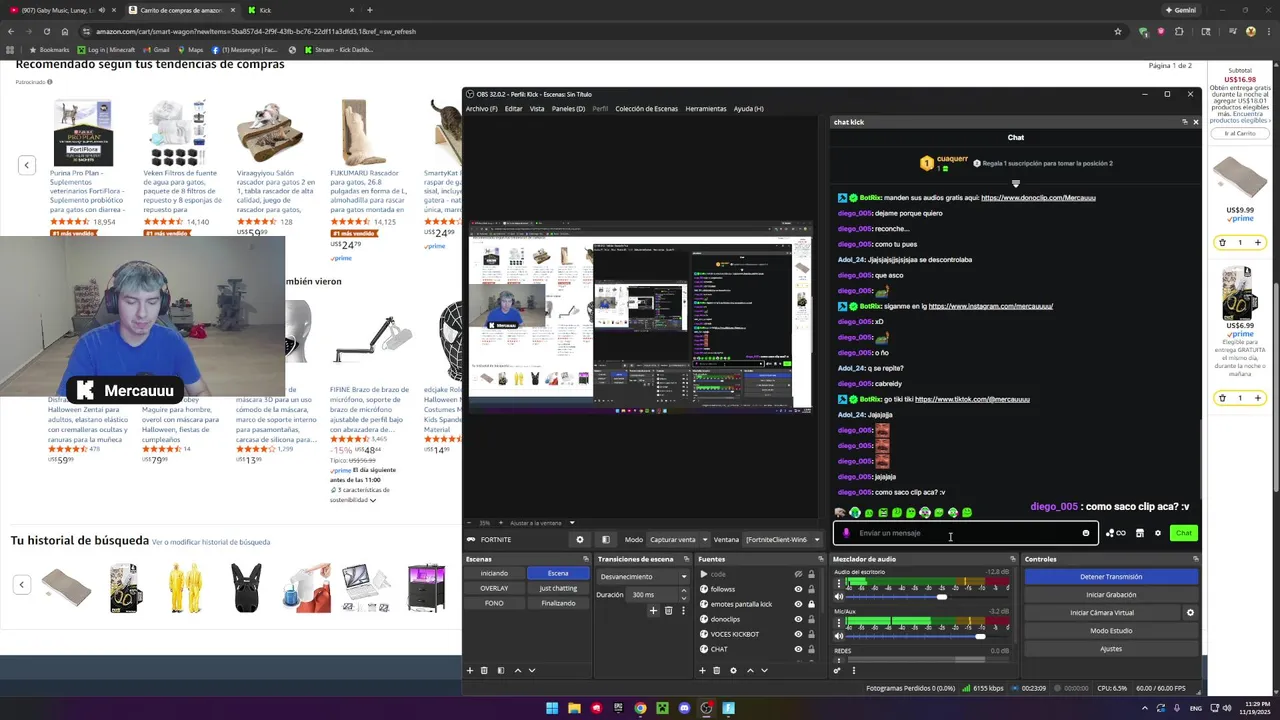Open virtual camera settings gear
1280x720 pixels.
(x=1190, y=613)
